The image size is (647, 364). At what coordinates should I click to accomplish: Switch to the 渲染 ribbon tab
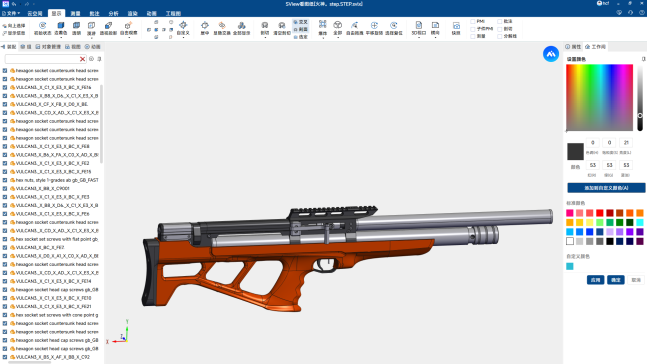(x=132, y=13)
